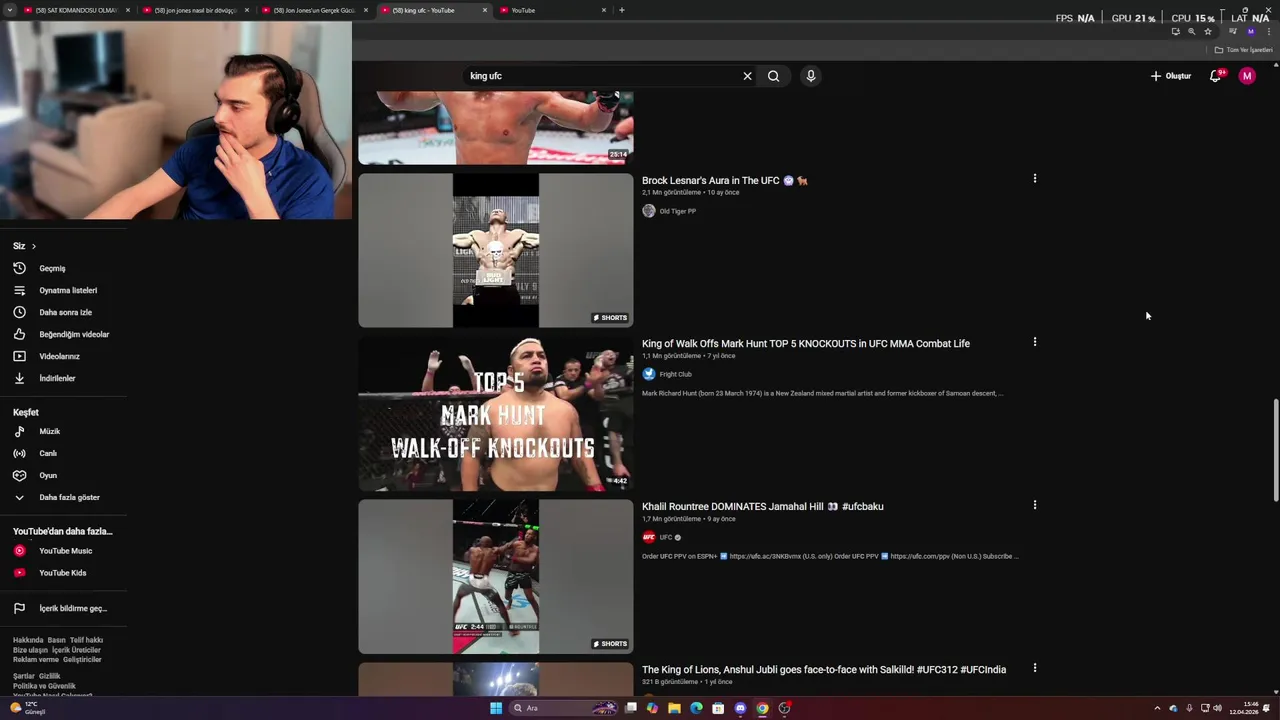Expand the Siz section chevron

33,246
